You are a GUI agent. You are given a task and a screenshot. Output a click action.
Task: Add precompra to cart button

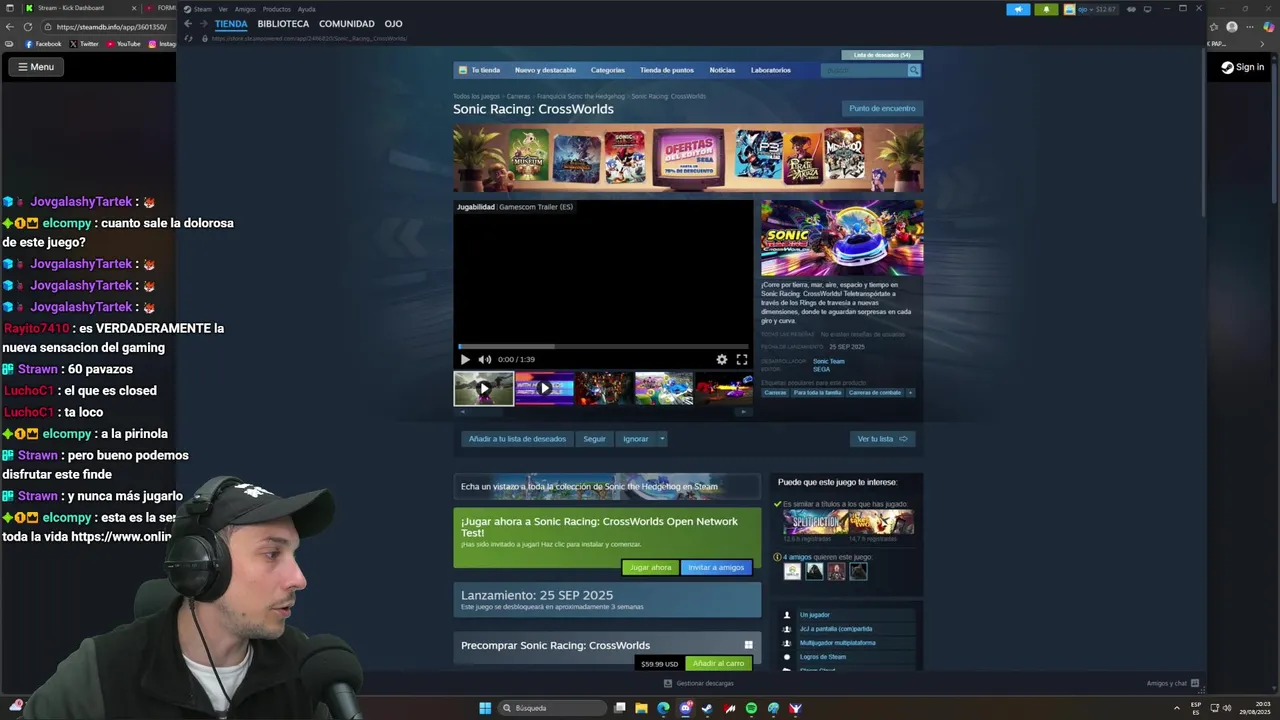click(x=718, y=663)
